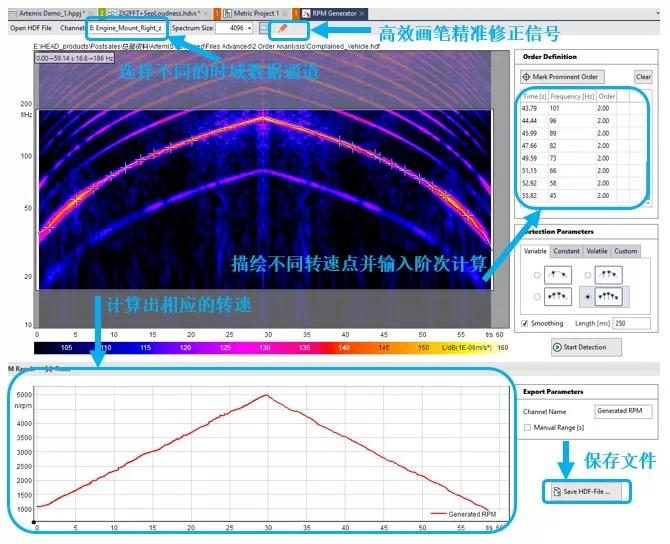The height and width of the screenshot is (544, 670).
Task: Open the Channel dropdown Engine_Mount_Right_z
Action: pyautogui.click(x=125, y=28)
